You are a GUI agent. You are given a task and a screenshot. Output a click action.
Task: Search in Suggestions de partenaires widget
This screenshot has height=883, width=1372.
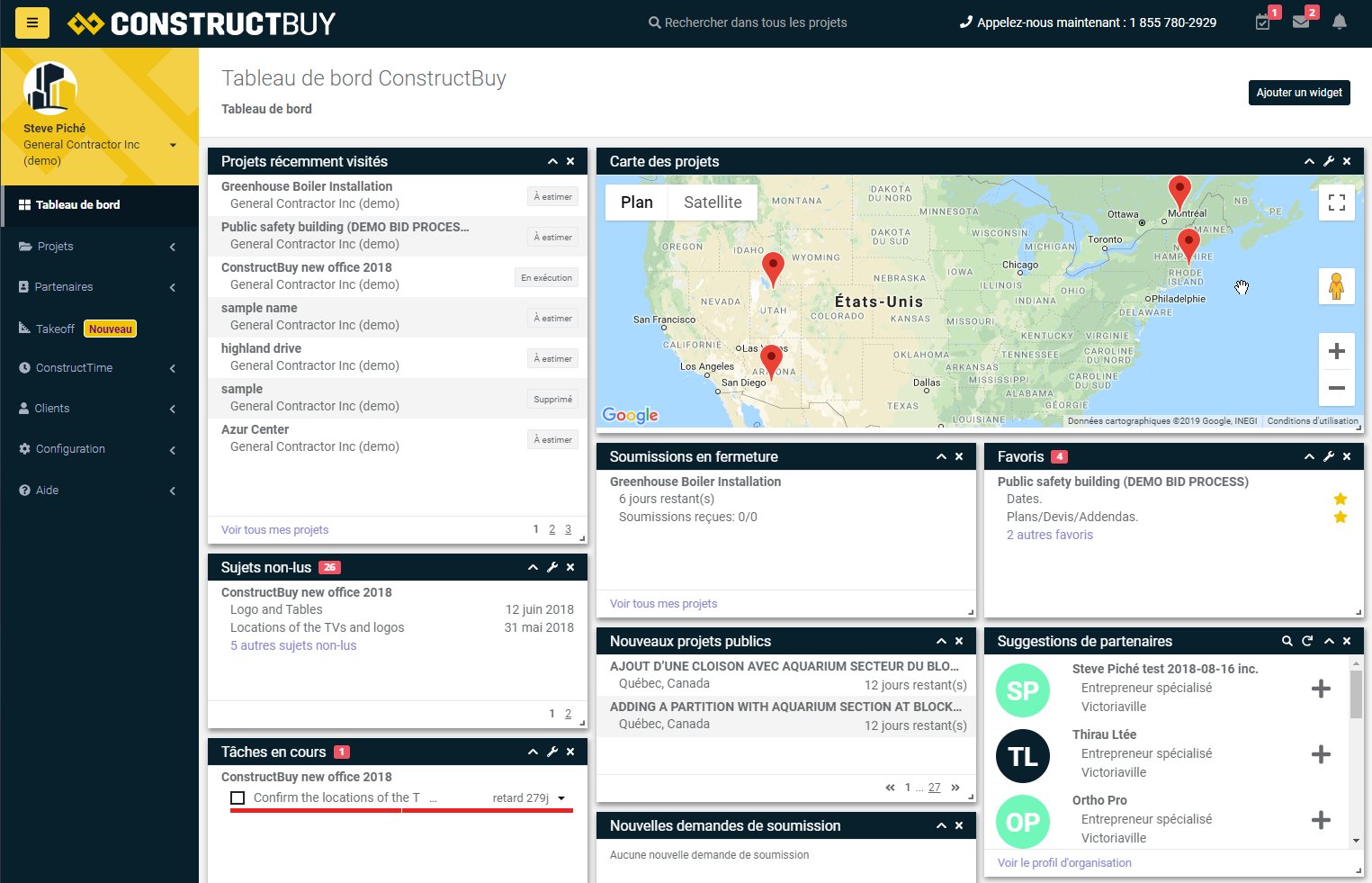(1287, 641)
